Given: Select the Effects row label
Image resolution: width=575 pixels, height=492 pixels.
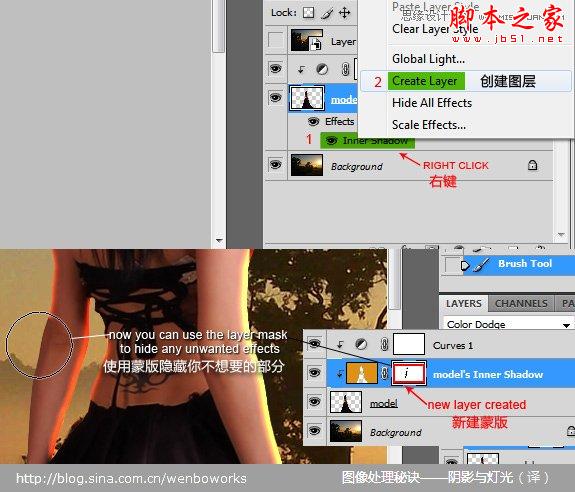Looking at the screenshot, I should tap(340, 121).
